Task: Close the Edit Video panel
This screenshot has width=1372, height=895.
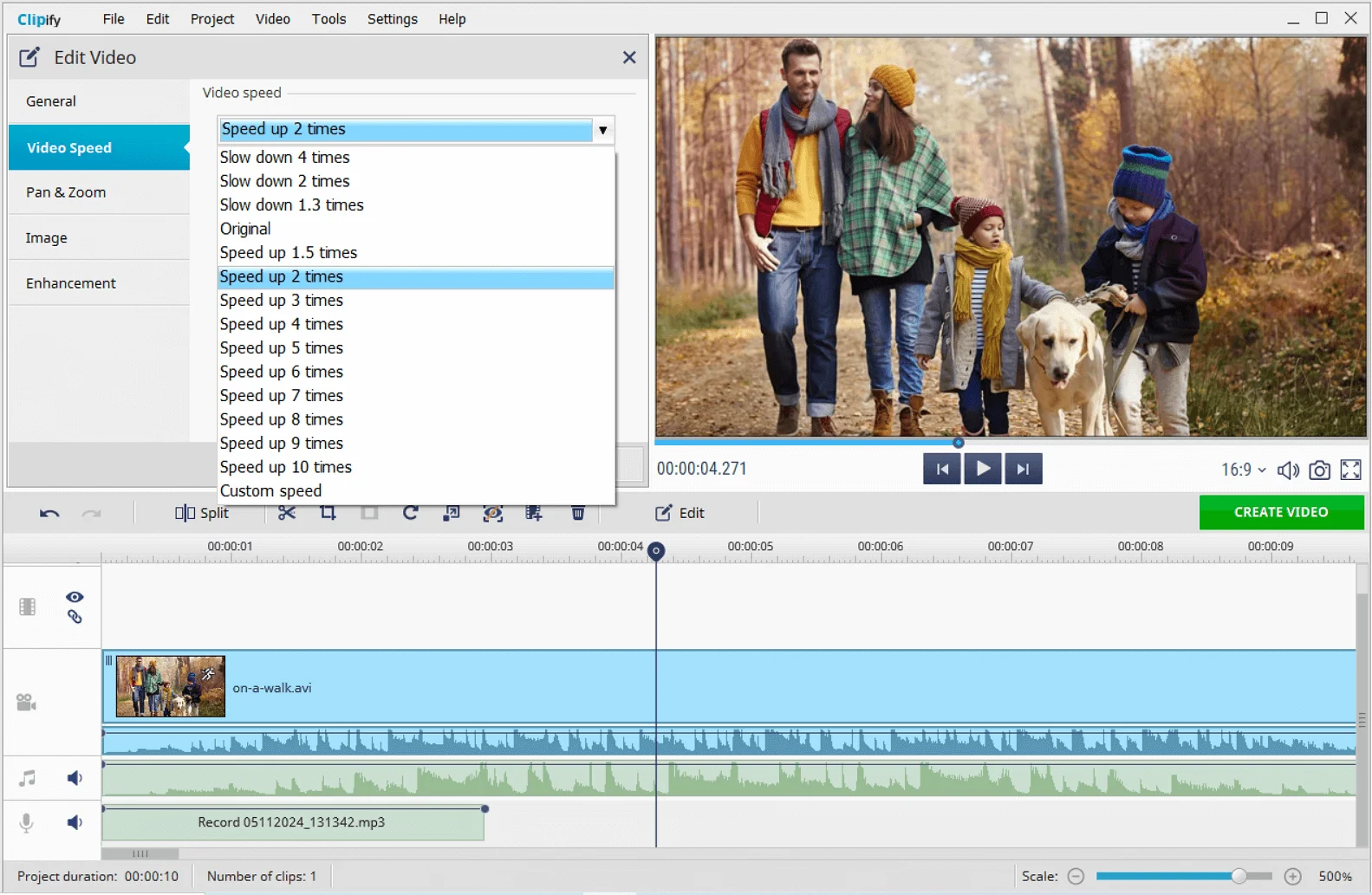Action: tap(629, 57)
